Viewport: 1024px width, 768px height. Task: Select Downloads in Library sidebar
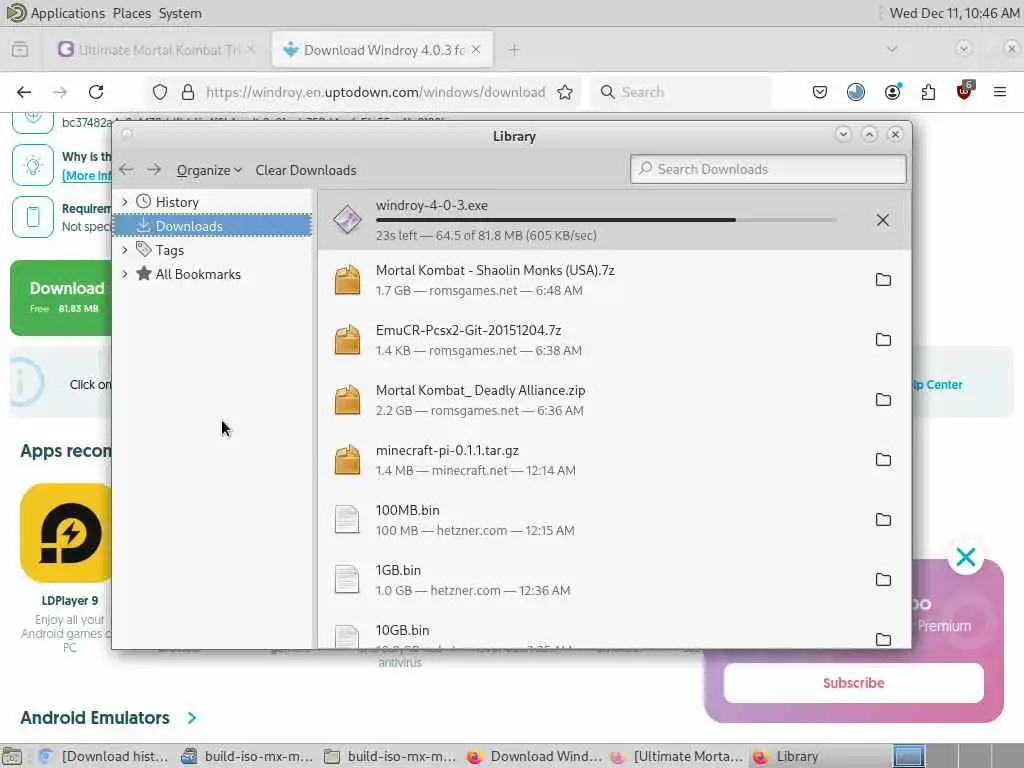point(212,226)
